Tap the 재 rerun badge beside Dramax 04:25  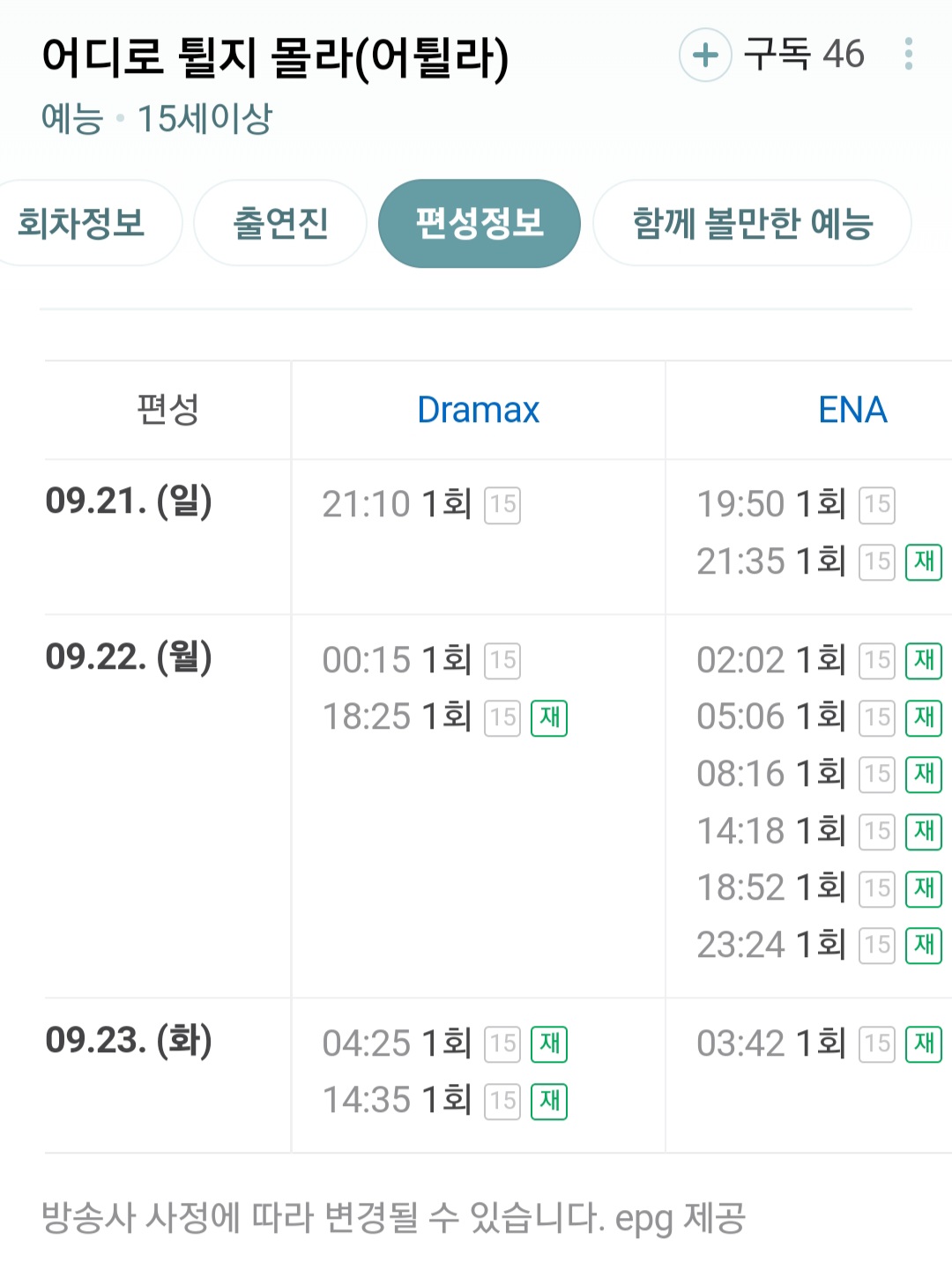[x=549, y=1043]
